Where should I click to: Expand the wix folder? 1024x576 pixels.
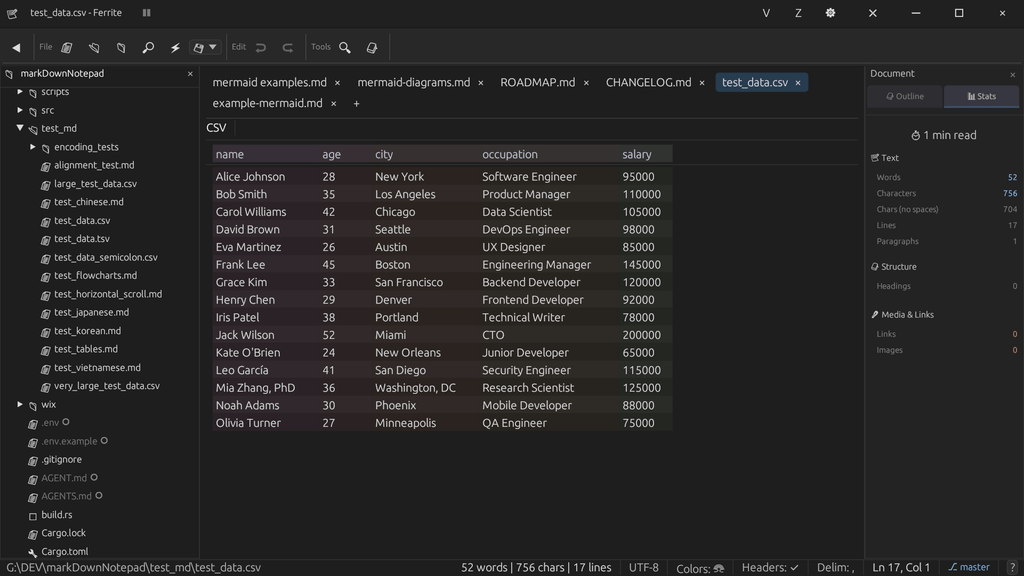[20, 404]
